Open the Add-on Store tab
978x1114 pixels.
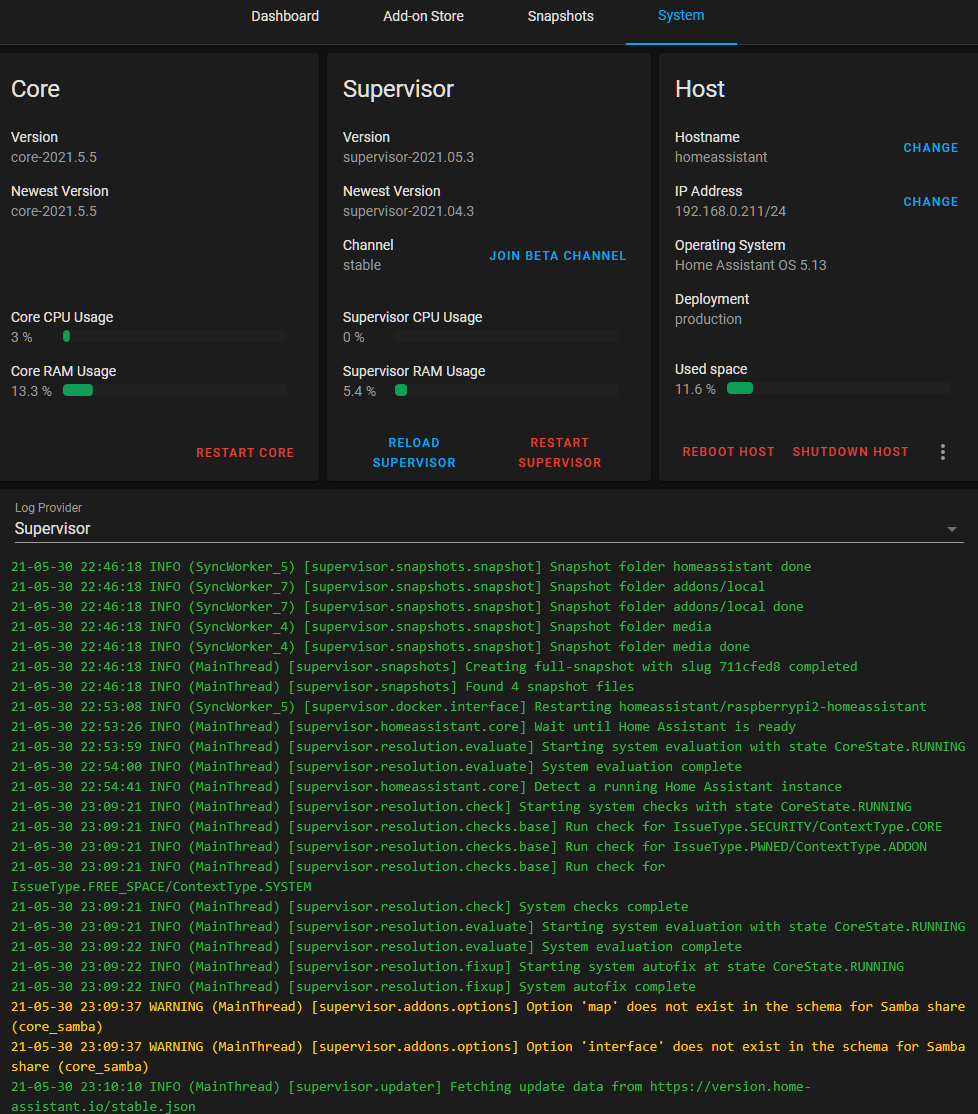pos(423,16)
